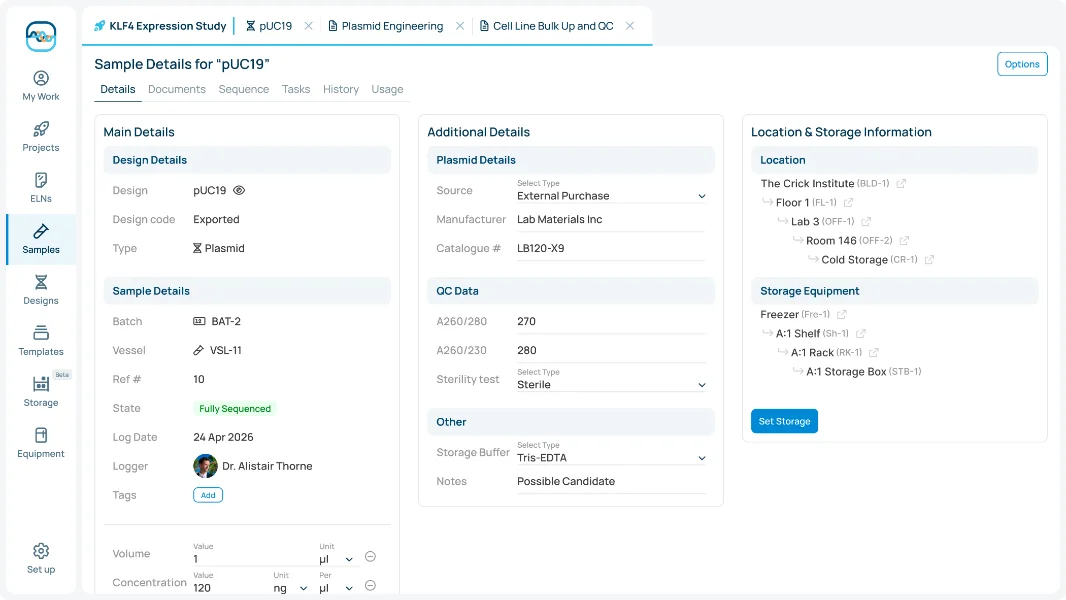Open Cold Storage external link icon
The image size is (1066, 600).
[x=929, y=260]
